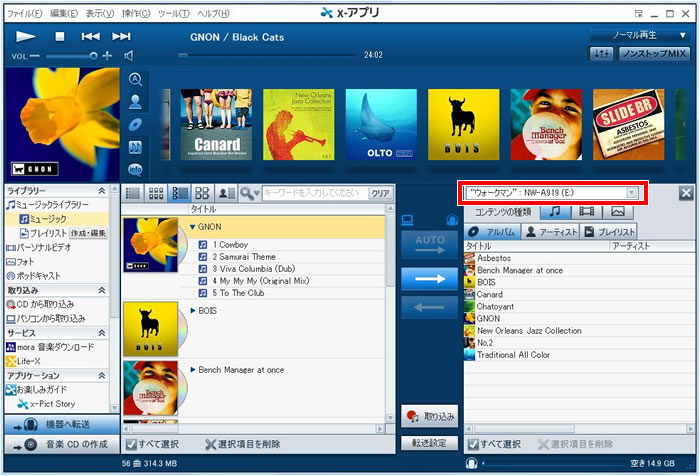Screen dimensions: 700x476
Task: Toggle select-all checkbox in the device panel
Action: pos(473,444)
